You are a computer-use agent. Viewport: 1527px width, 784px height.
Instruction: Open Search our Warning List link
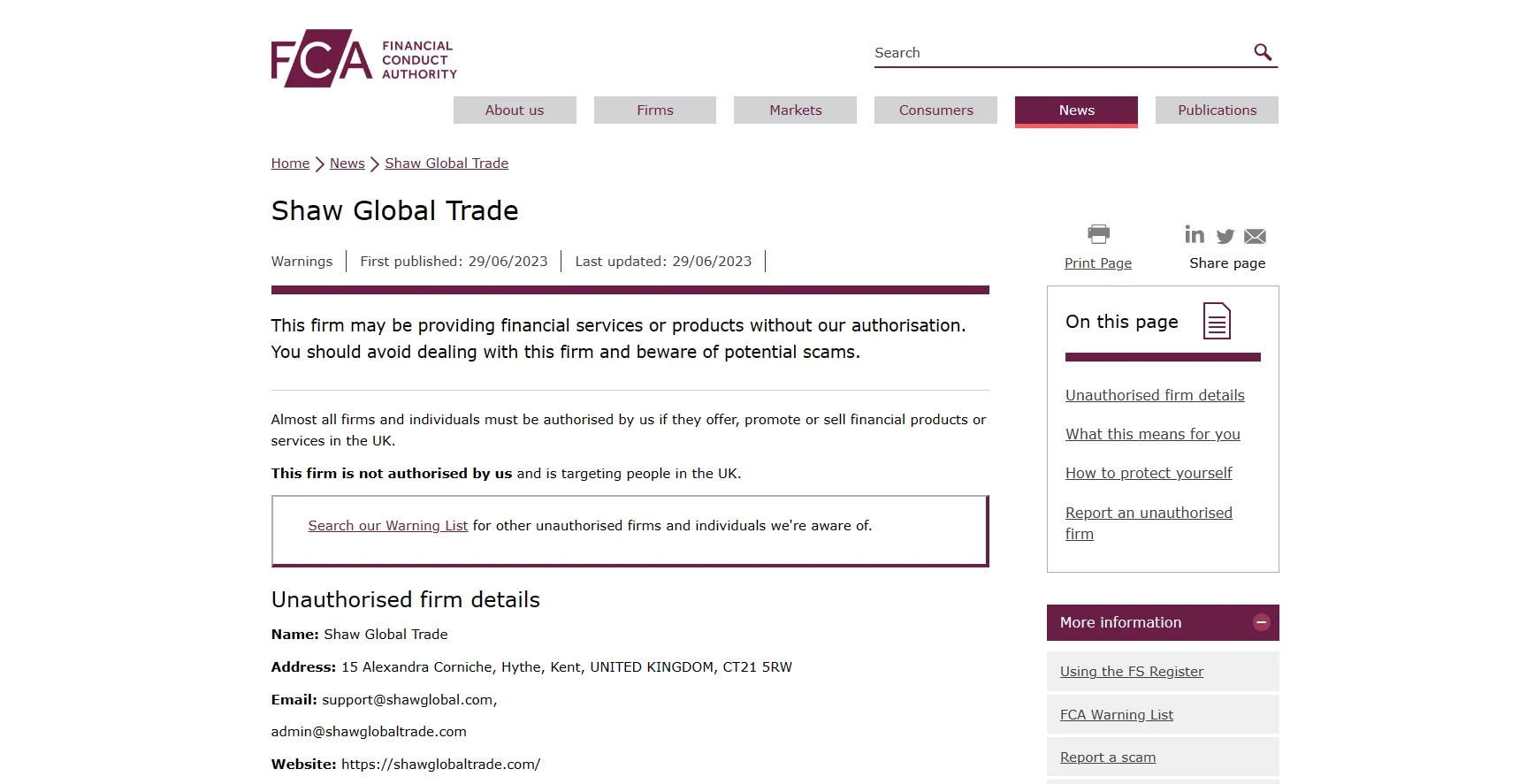tap(387, 526)
